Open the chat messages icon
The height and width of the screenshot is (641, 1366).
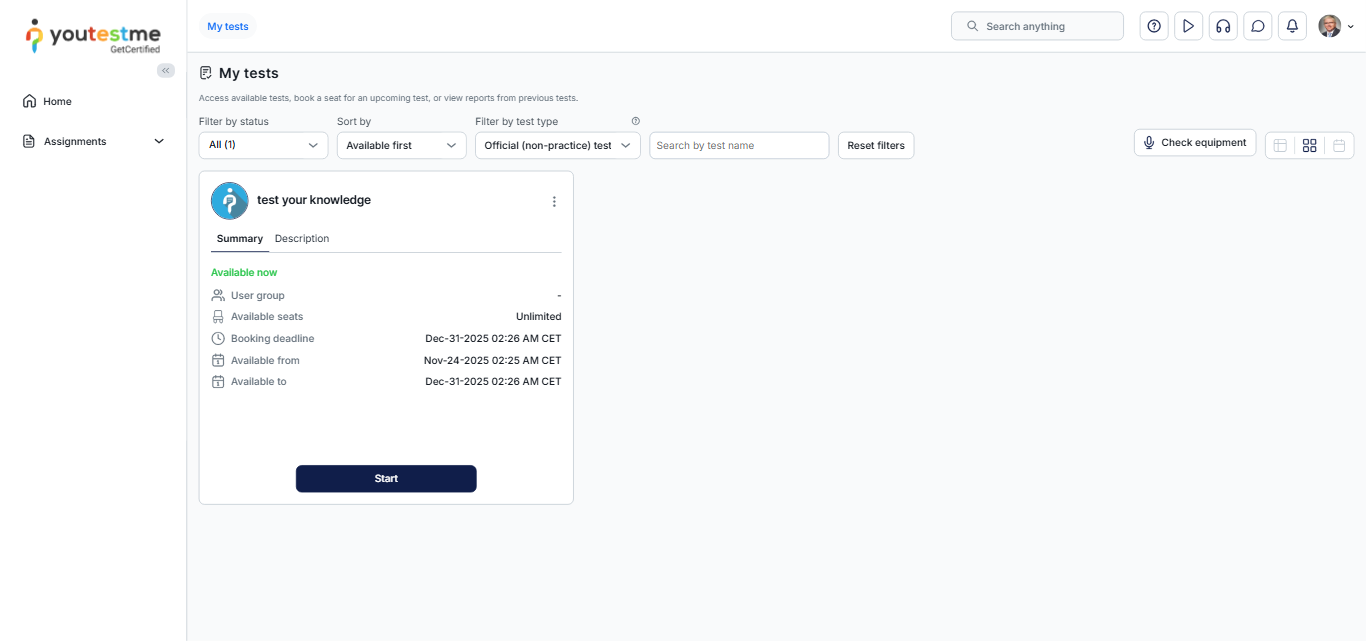point(1258,26)
